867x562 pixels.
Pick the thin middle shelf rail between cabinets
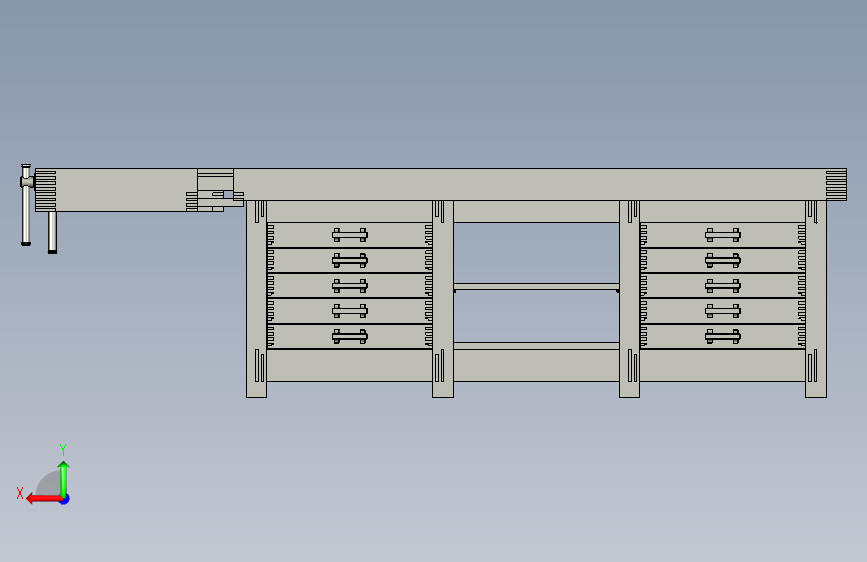(536, 287)
